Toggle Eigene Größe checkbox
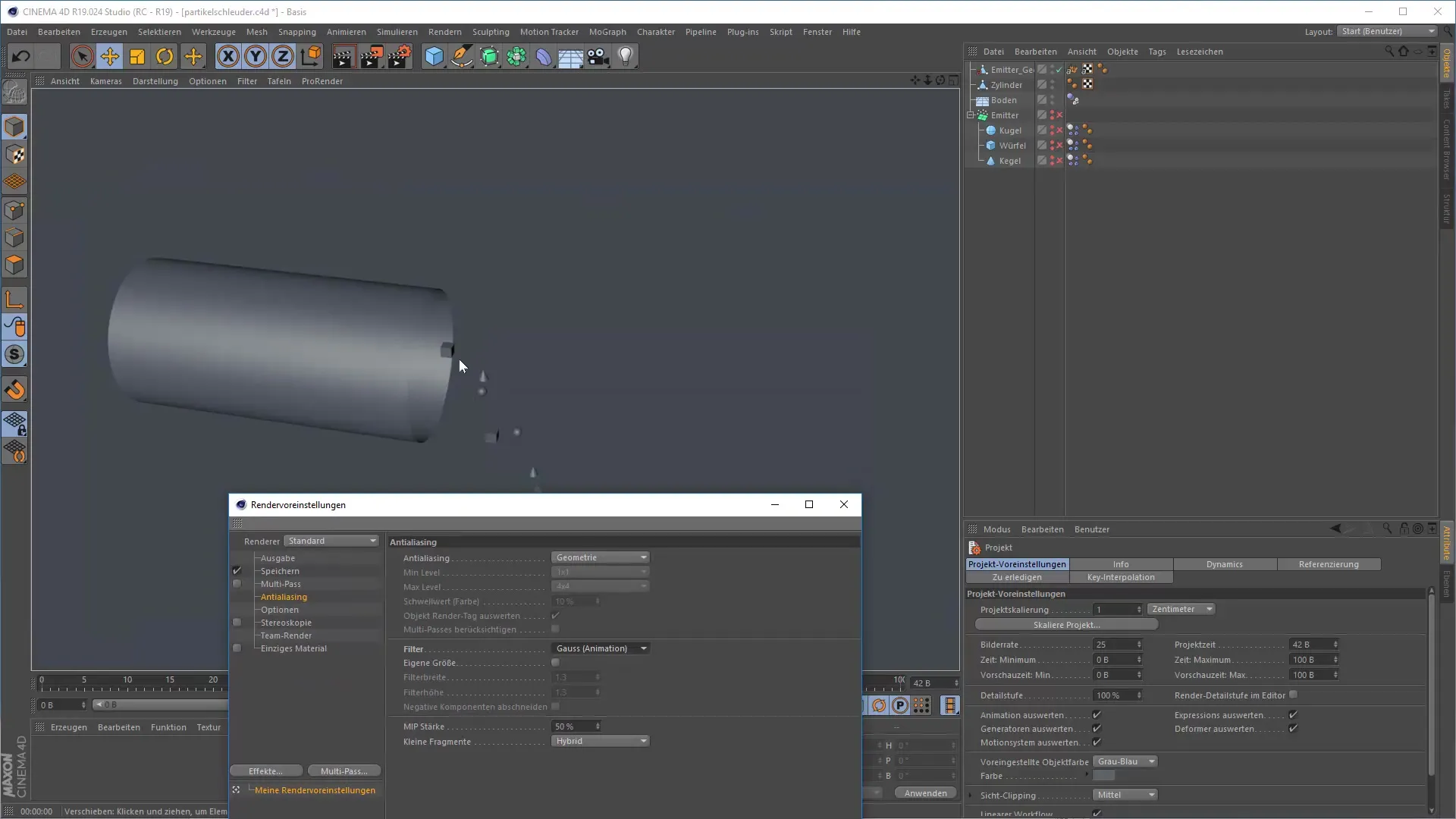 pos(555,663)
